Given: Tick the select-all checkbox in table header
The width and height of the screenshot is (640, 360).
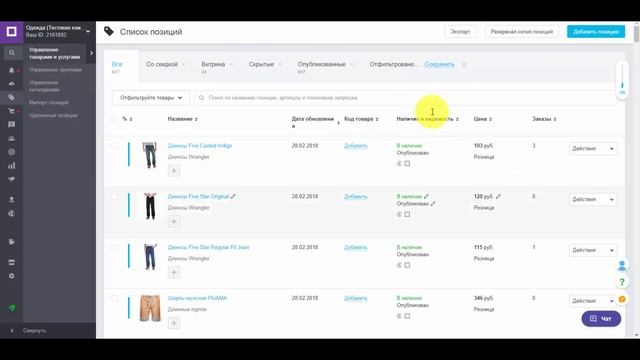Looking at the screenshot, I should point(114,119).
